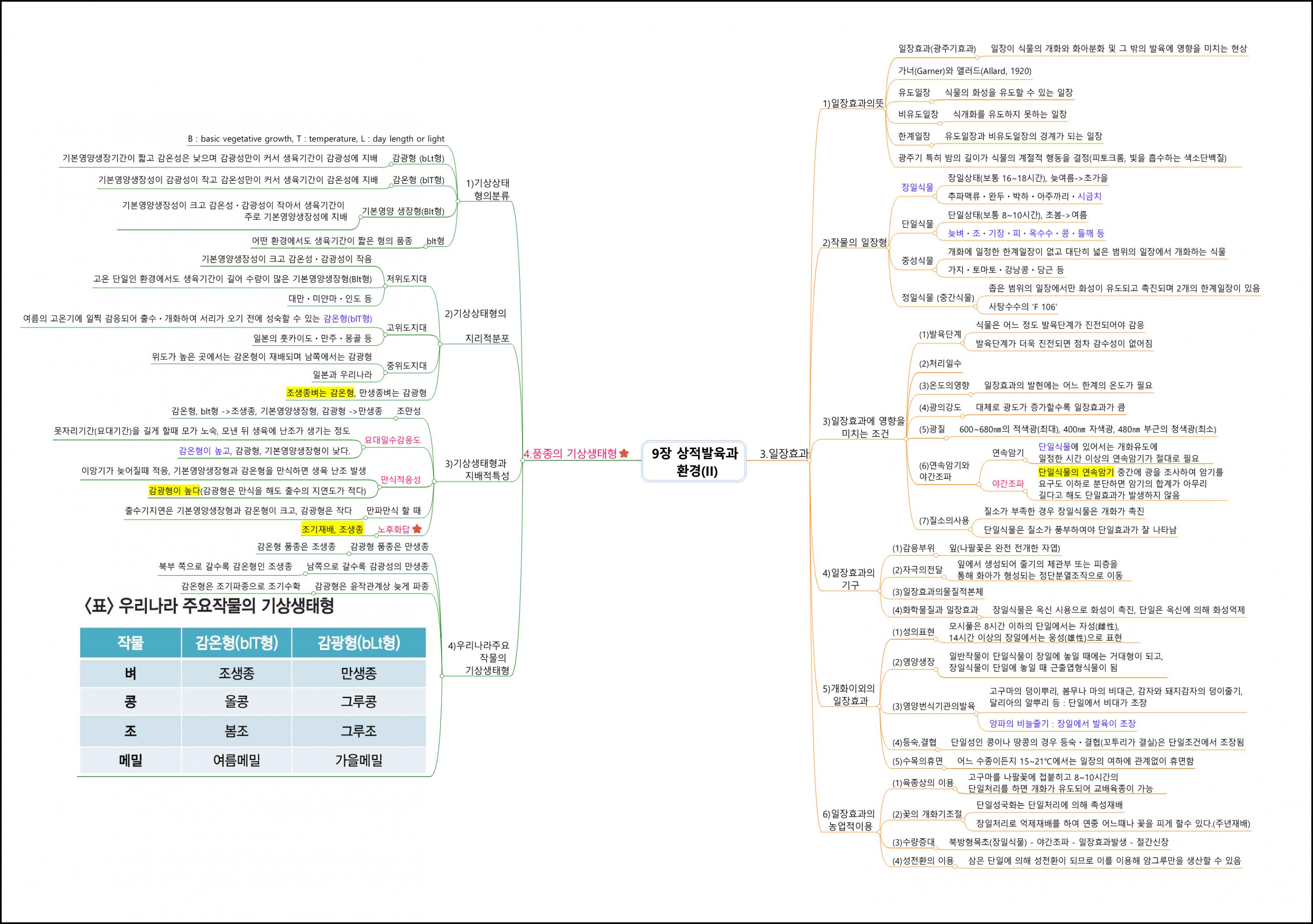Image resolution: width=1313 pixels, height=924 pixels.
Task: Click the highlighted text 조기재배, 조생종
Action: pyautogui.click(x=332, y=530)
